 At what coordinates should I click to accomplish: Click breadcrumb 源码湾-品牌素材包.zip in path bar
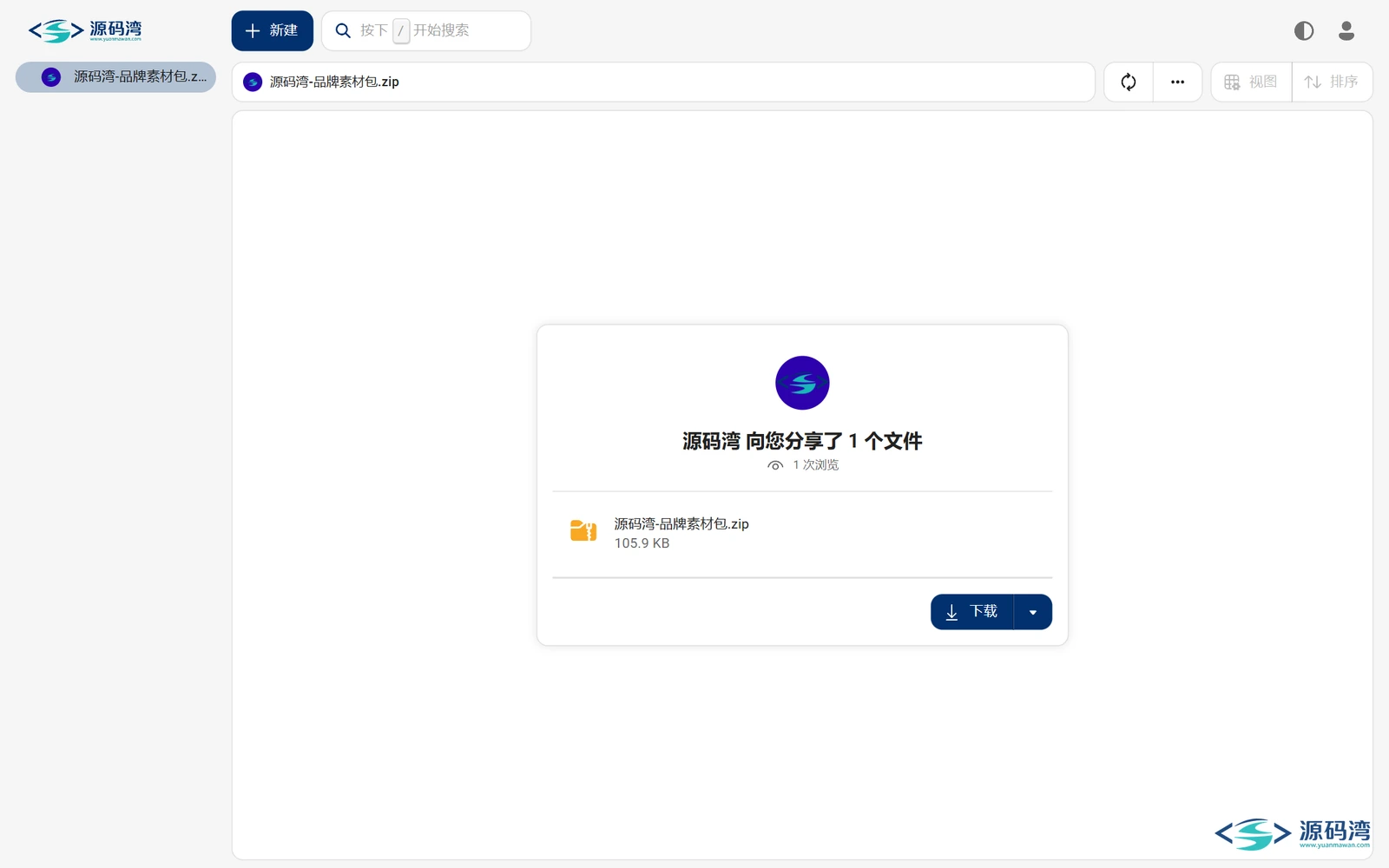pos(334,82)
